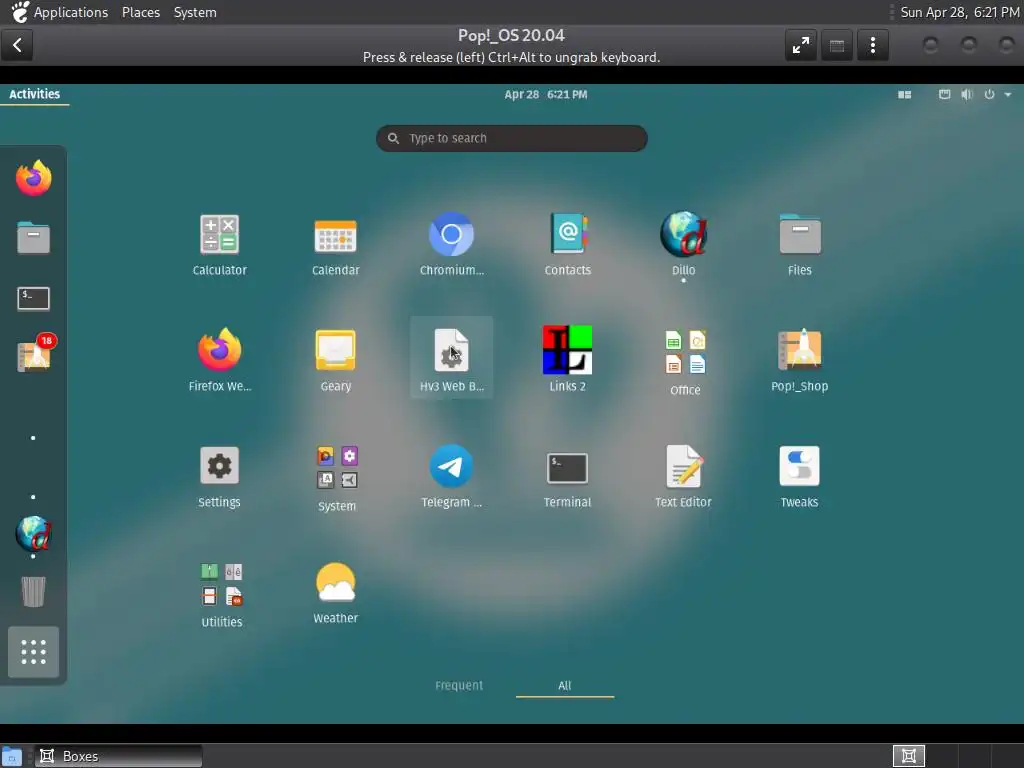Viewport: 1024px width, 768px height.
Task: Open the host System menu
Action: pyautogui.click(x=195, y=12)
